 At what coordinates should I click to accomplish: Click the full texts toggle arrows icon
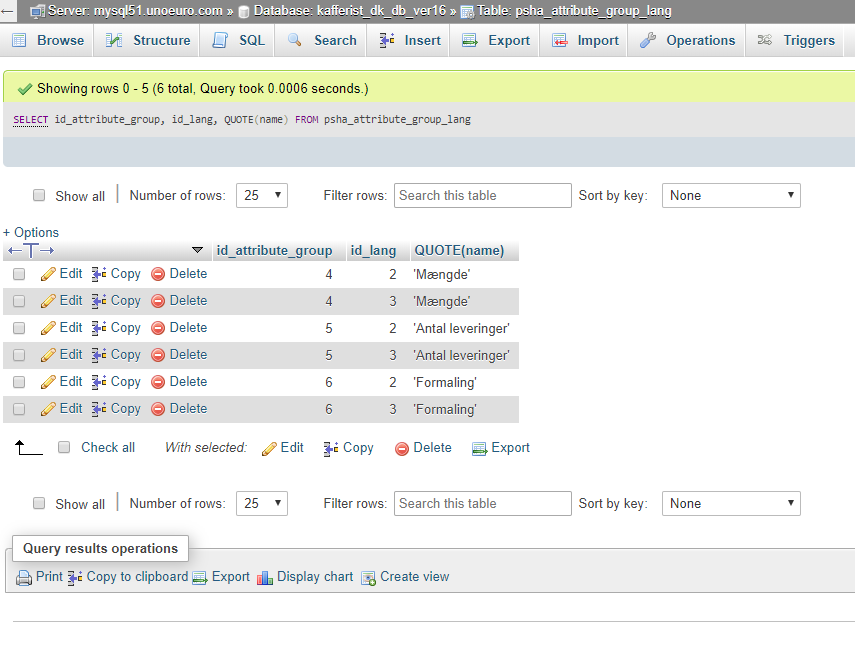point(31,251)
